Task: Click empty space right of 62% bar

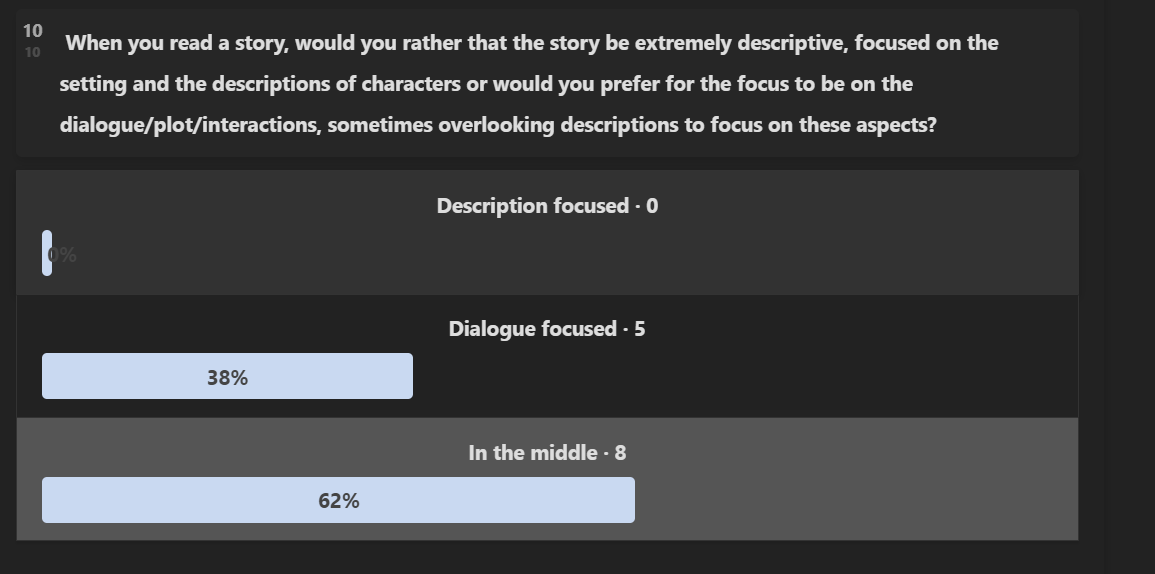Action: click(850, 500)
